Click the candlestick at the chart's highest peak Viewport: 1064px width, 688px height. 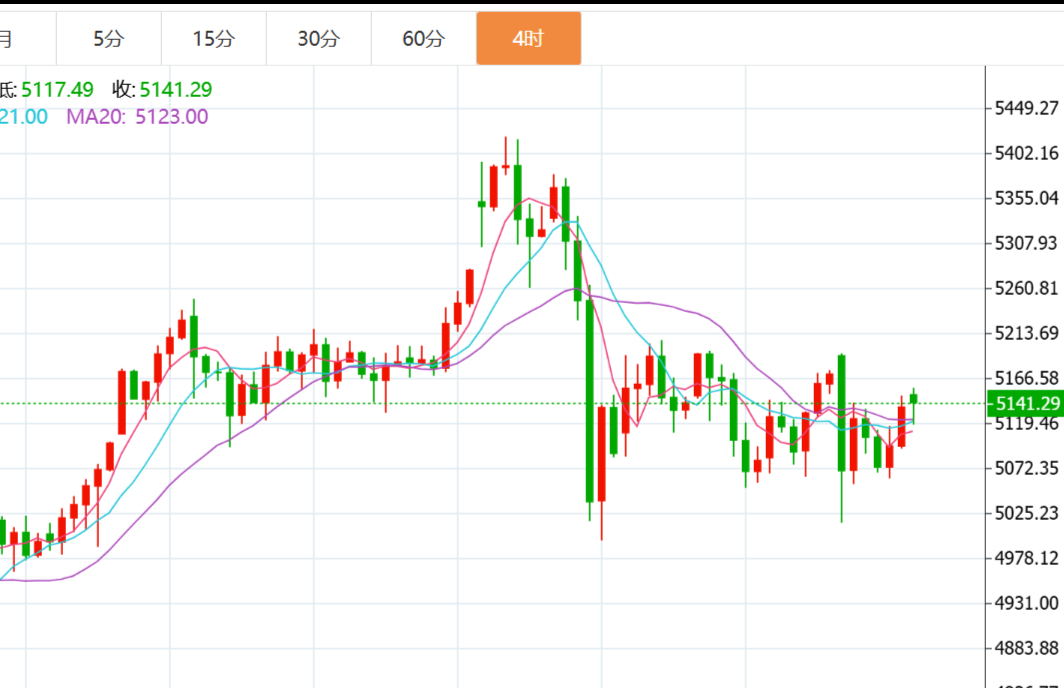(x=506, y=167)
